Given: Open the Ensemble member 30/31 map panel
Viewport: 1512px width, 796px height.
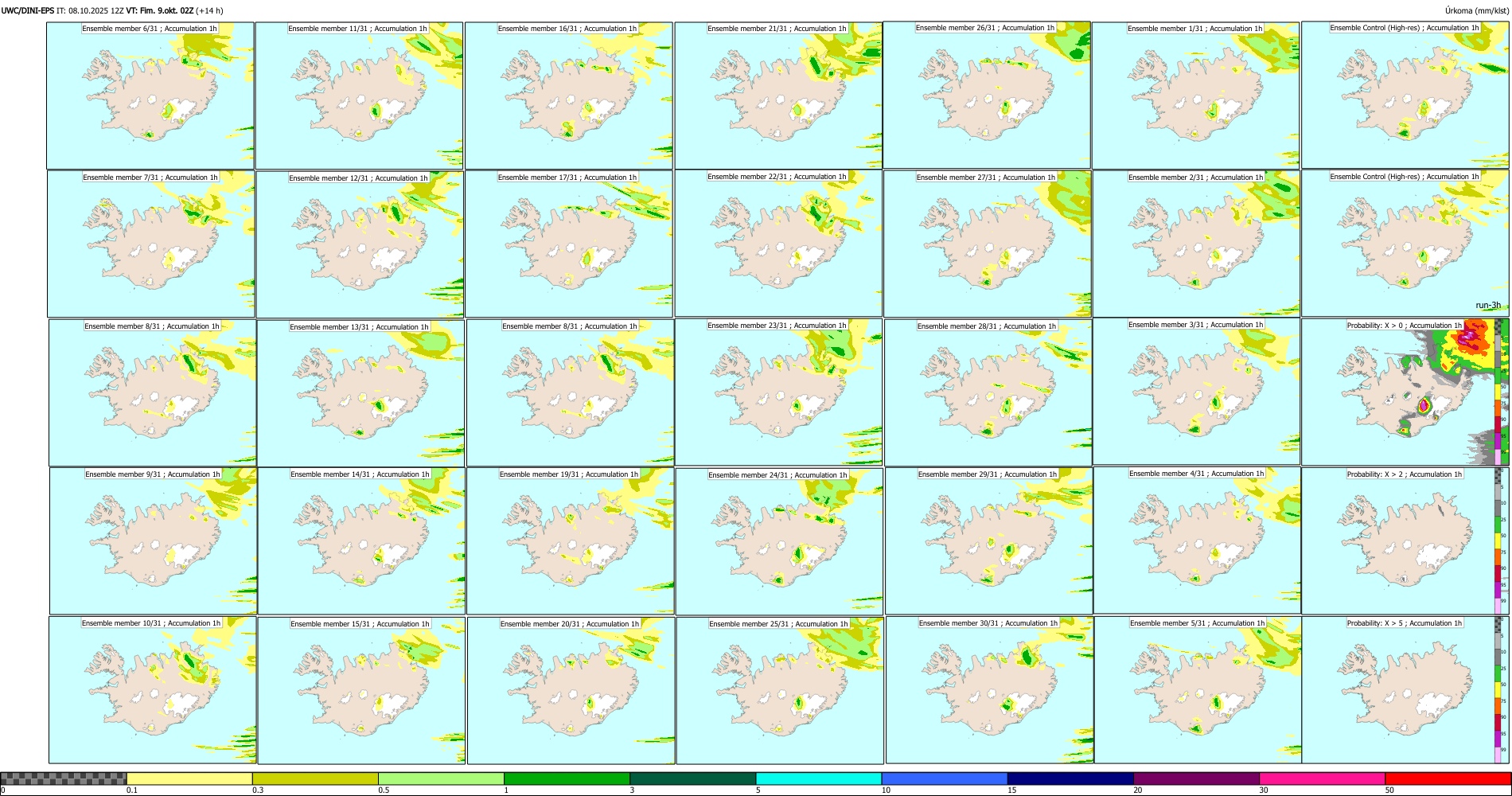Looking at the screenshot, I should (990, 690).
